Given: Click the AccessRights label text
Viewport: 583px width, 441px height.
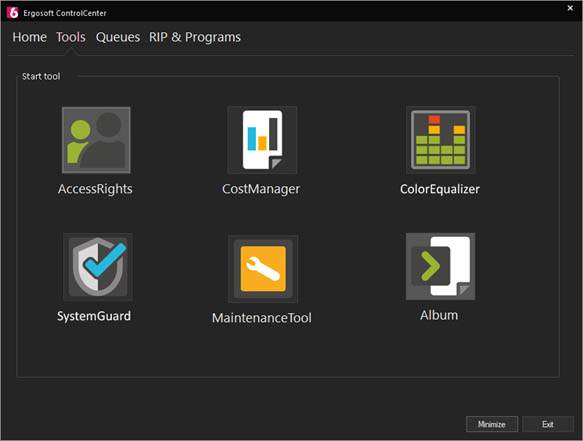Looking at the screenshot, I should (95, 189).
